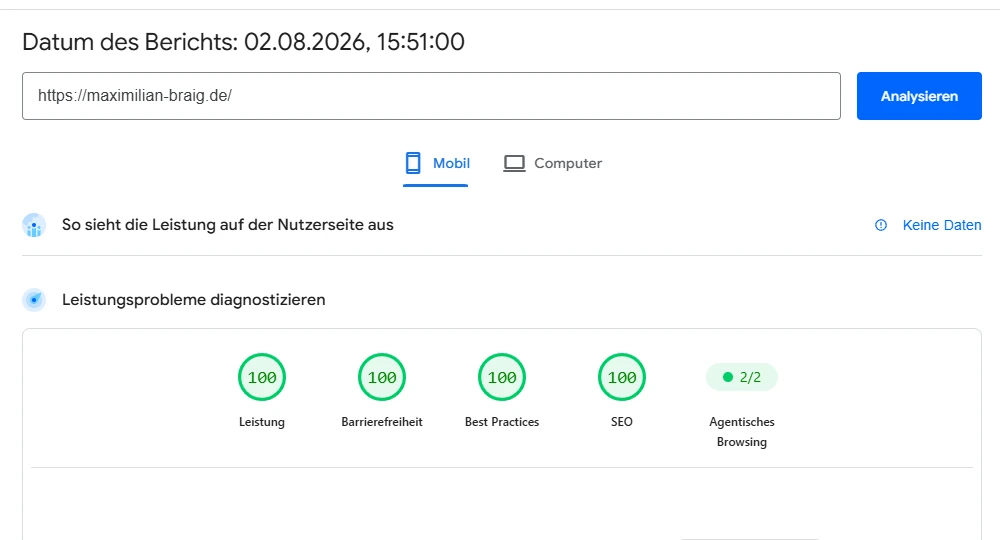
Task: Click the user experience icon beside Nutzerseite heading
Action: tap(34, 225)
